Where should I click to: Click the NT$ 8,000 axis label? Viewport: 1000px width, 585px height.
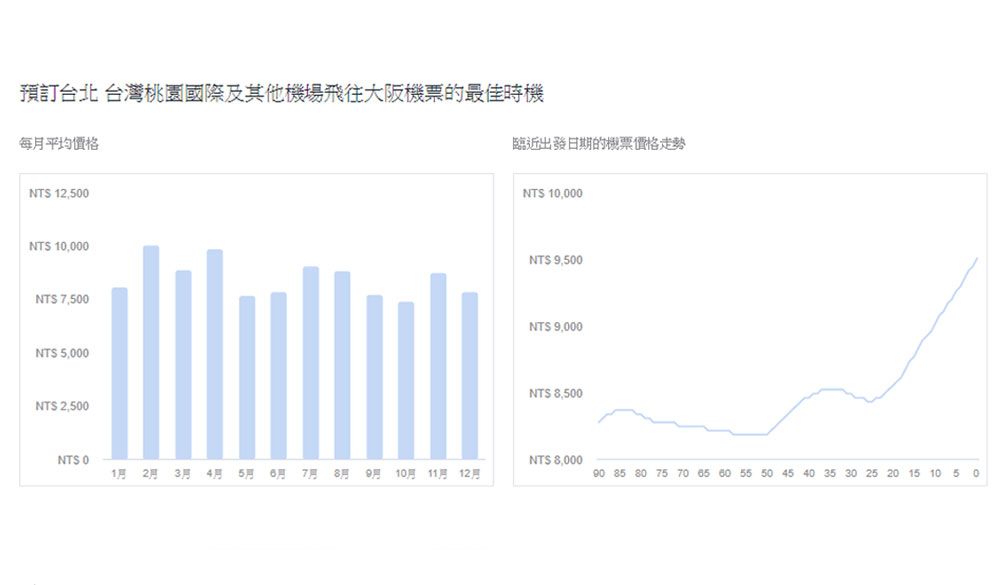tap(555, 460)
